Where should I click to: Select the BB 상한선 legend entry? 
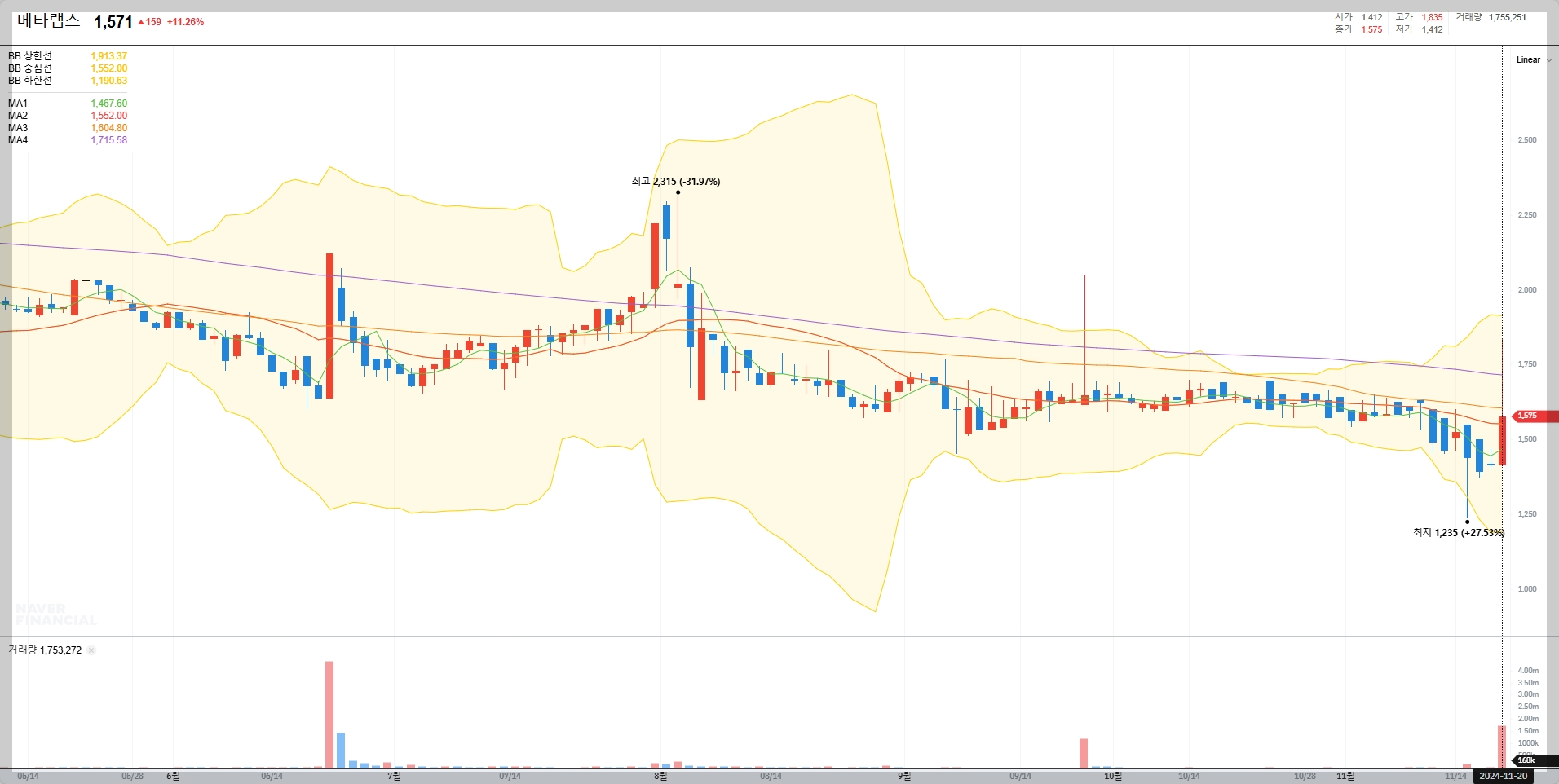click(x=68, y=56)
